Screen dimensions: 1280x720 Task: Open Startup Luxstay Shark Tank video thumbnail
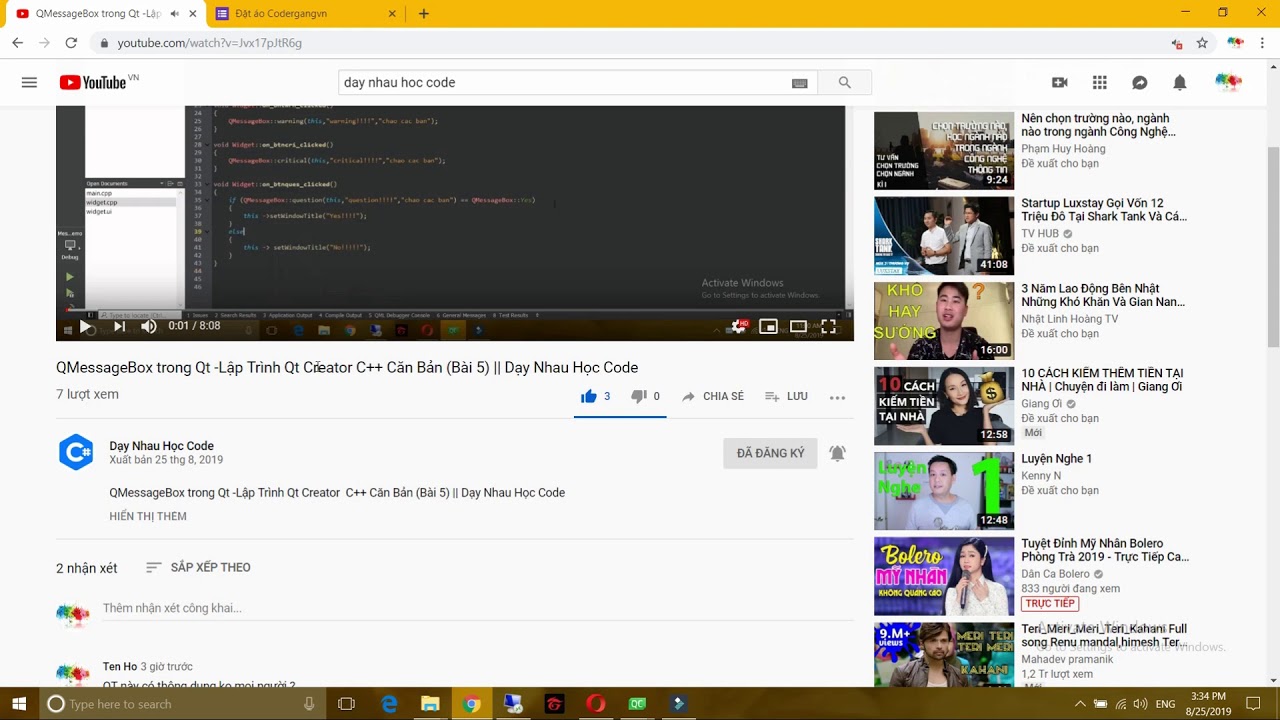point(944,236)
